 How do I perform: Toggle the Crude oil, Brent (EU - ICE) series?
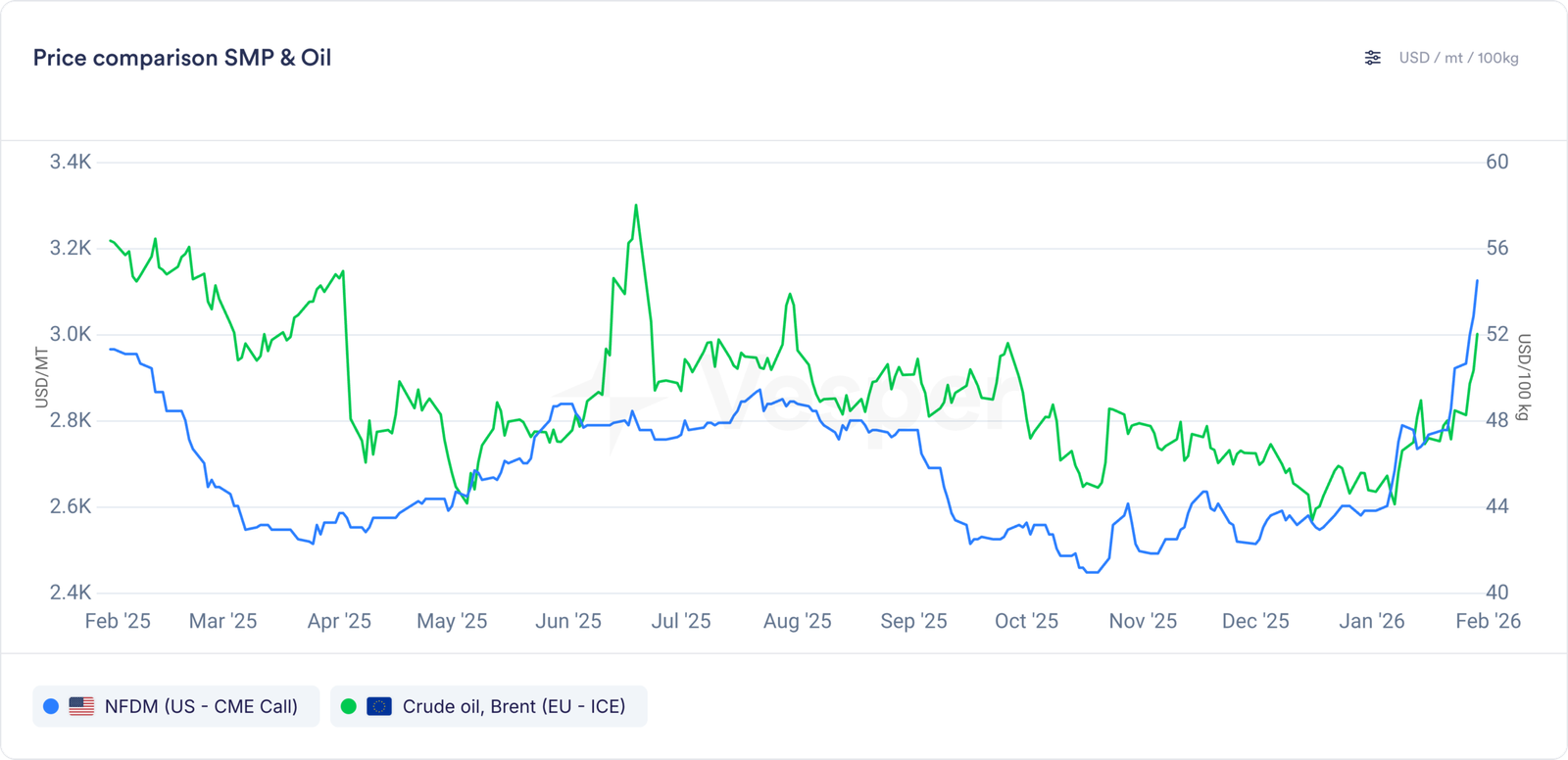coord(514,706)
